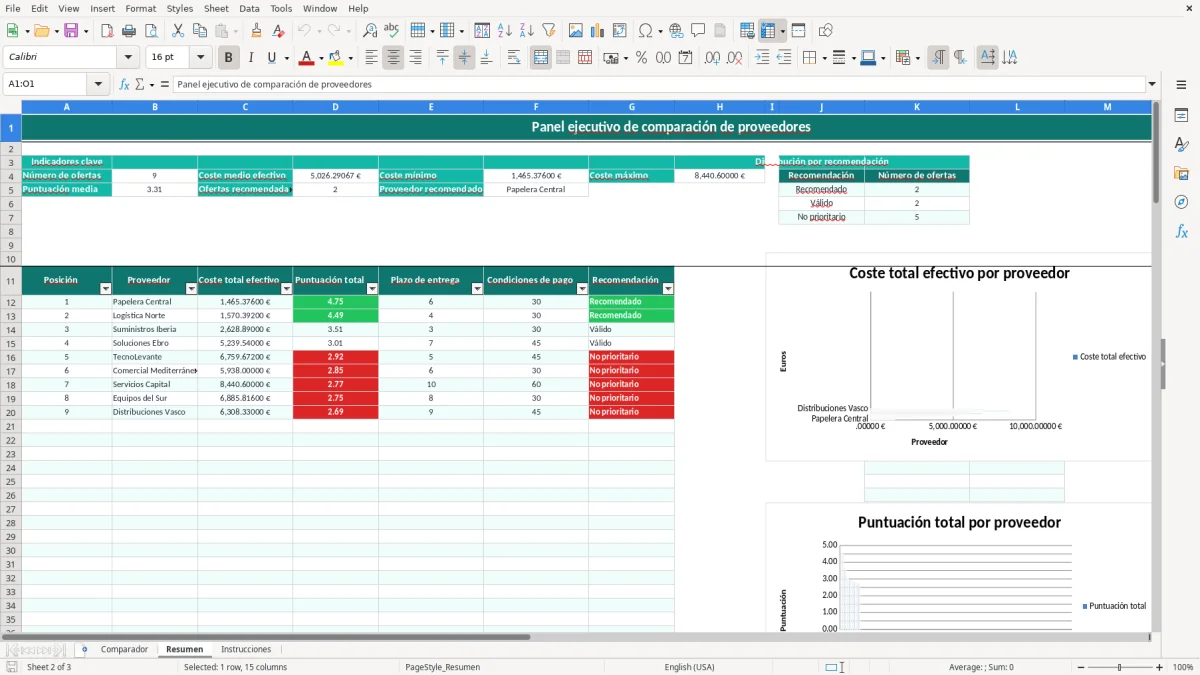Insert chart icon
Image resolution: width=1200 pixels, height=675 pixels.
(598, 31)
